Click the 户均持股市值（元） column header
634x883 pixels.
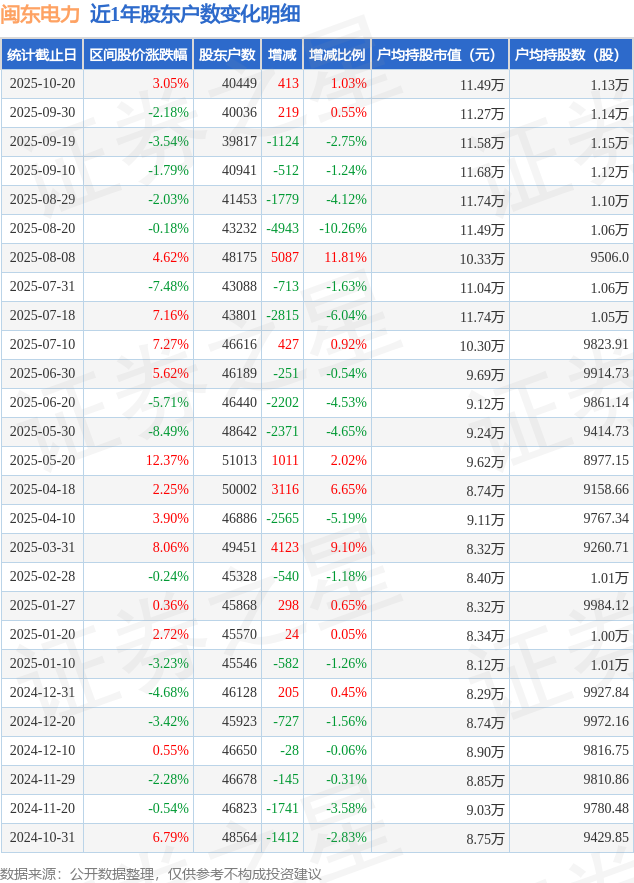tap(439, 55)
